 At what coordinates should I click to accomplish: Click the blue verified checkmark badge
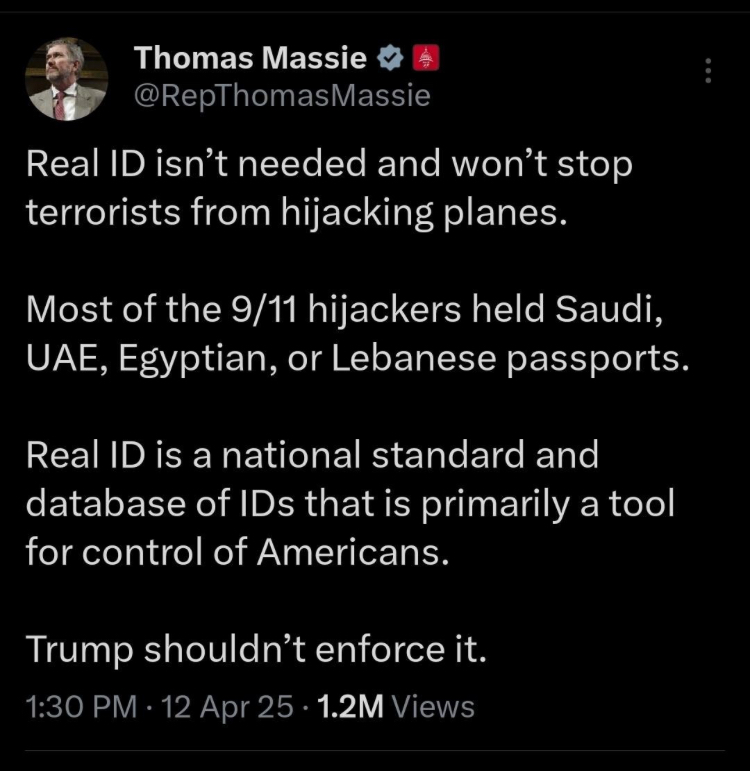[x=390, y=58]
